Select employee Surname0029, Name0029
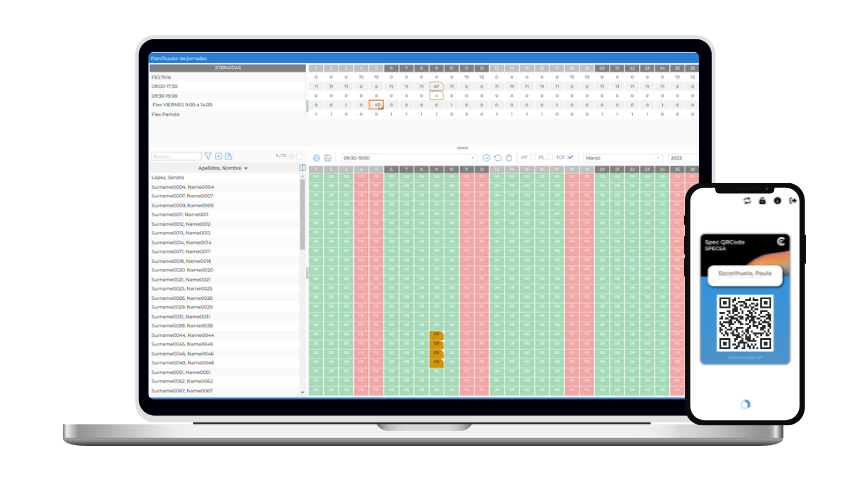 [224, 307]
